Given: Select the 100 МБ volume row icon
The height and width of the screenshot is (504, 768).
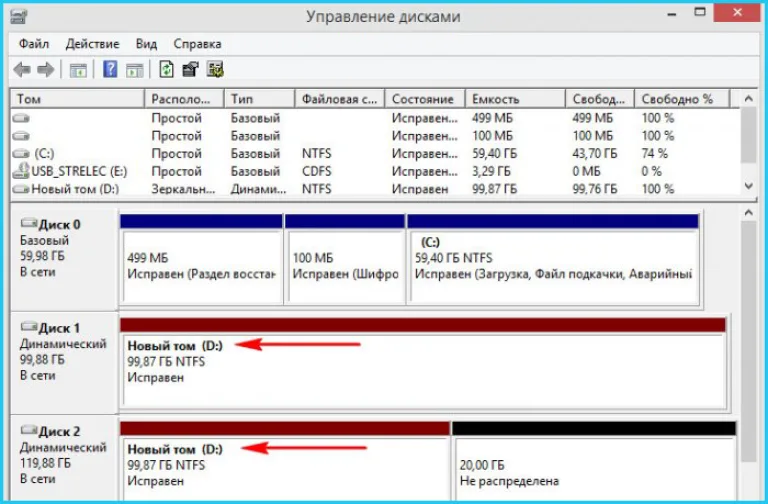Looking at the screenshot, I should pyautogui.click(x=21, y=136).
